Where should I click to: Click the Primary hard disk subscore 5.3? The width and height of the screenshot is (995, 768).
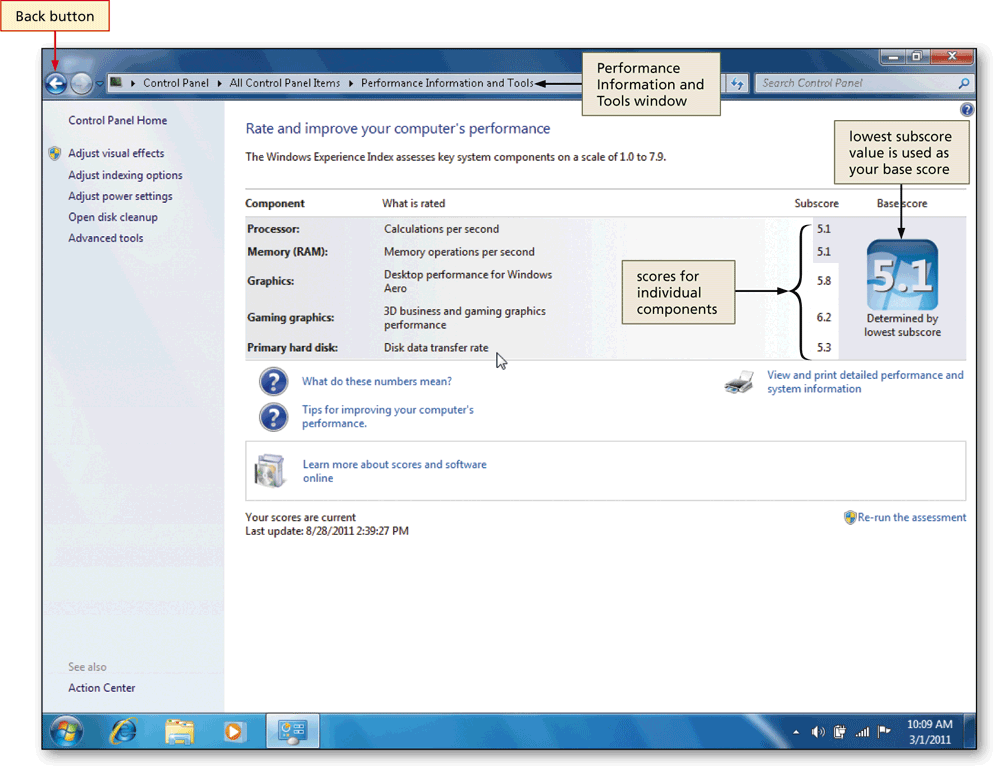pyautogui.click(x=824, y=348)
